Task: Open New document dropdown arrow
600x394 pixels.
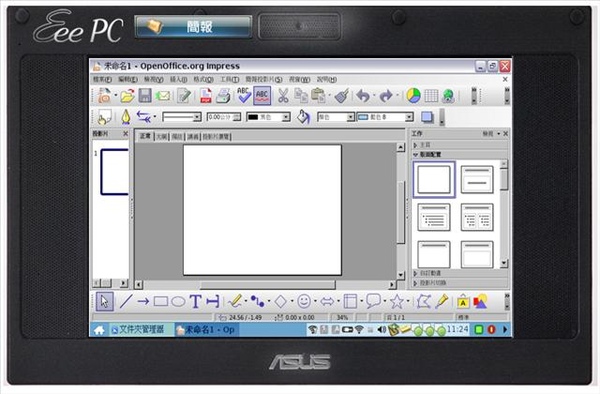Action: [x=116, y=96]
